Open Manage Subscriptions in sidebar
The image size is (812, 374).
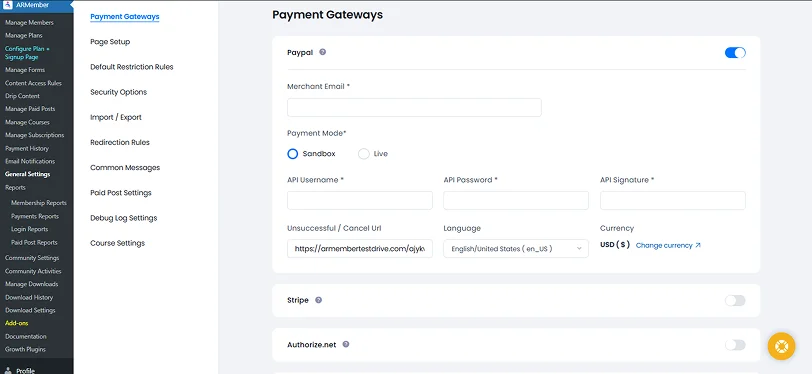35,135
